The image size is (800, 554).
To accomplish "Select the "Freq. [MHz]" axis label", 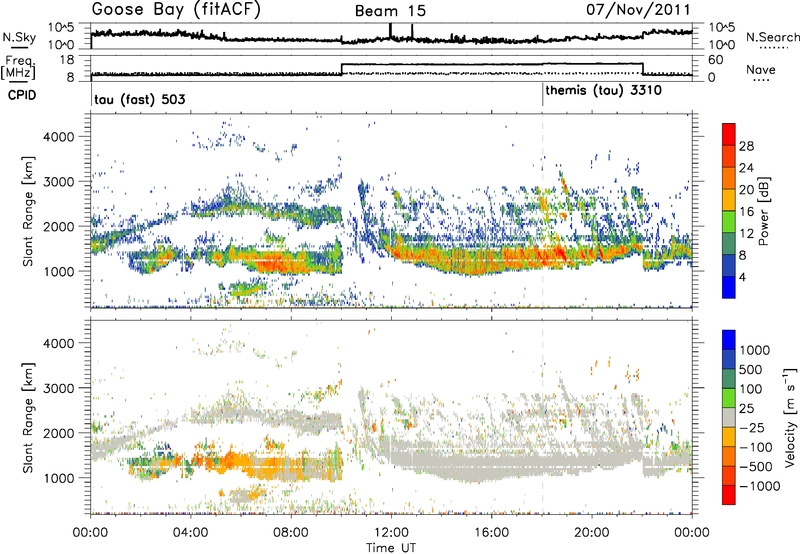I will point(18,67).
